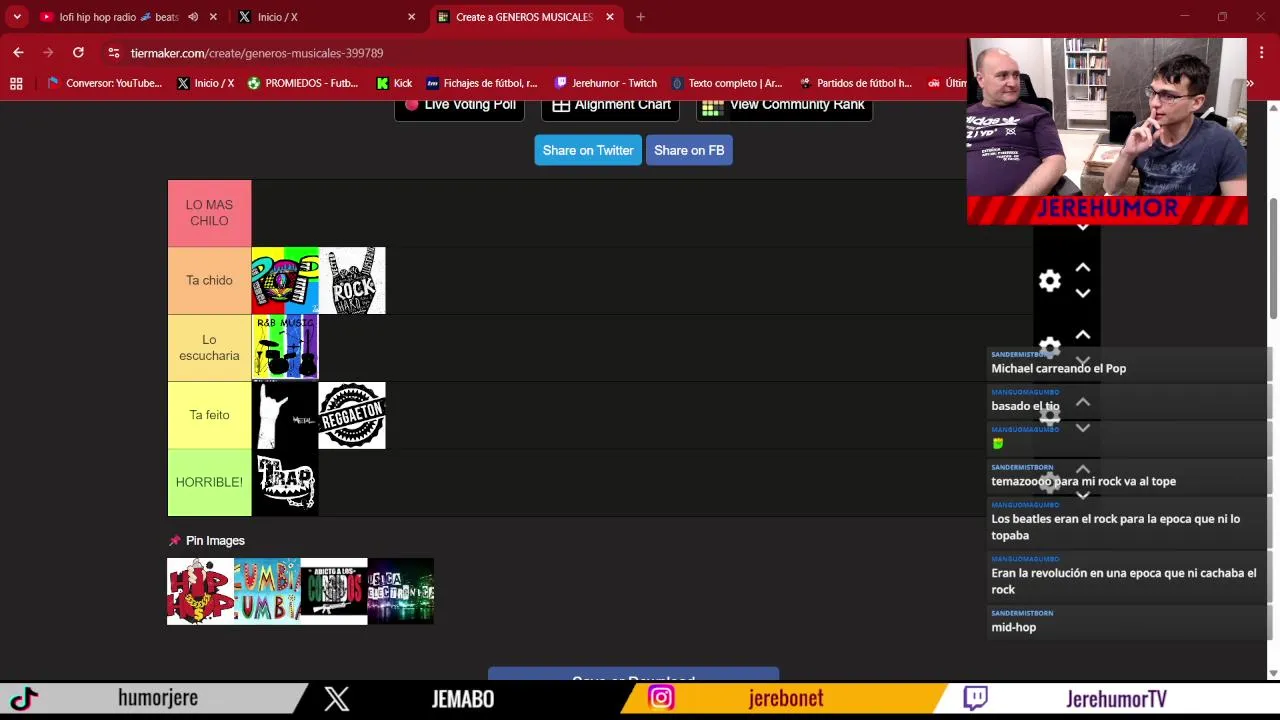Viewport: 1280px width, 720px height.
Task: Move the Ta chido row up
Action: (1083, 268)
